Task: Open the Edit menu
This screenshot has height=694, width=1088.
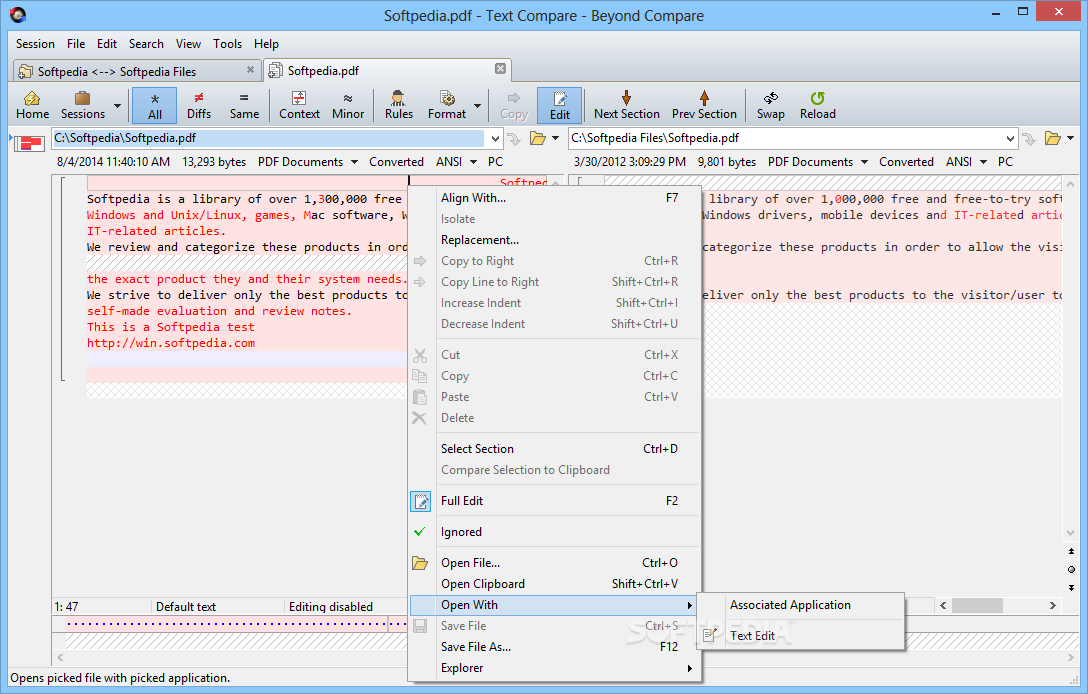Action: point(107,44)
